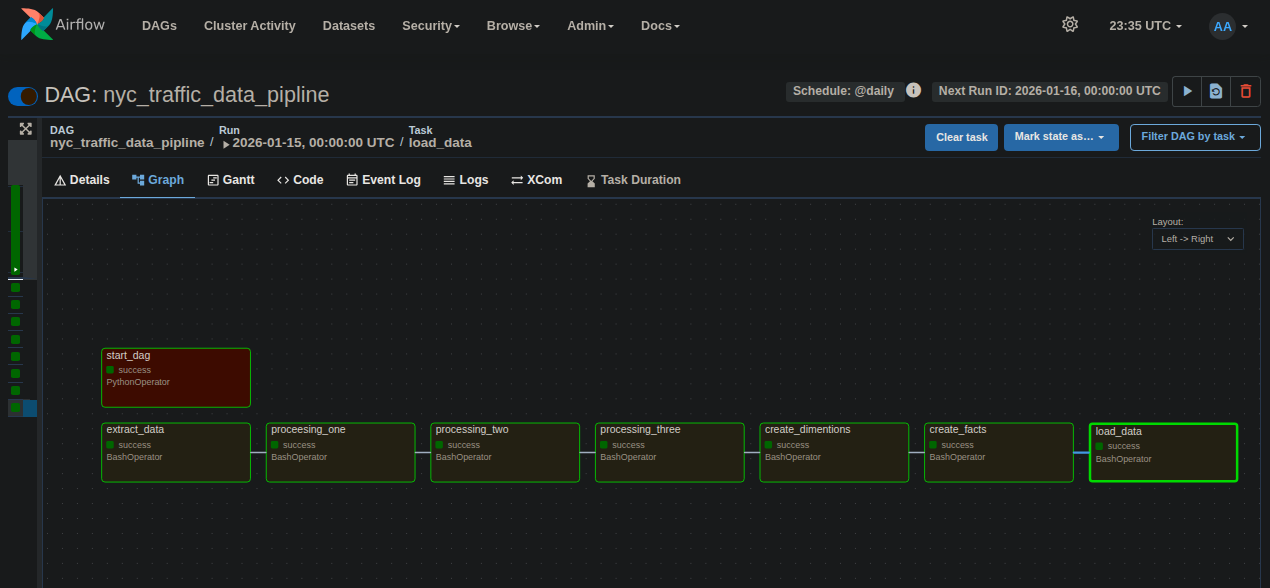The width and height of the screenshot is (1270, 588).
Task: Open the Browse menu
Action: coord(513,26)
